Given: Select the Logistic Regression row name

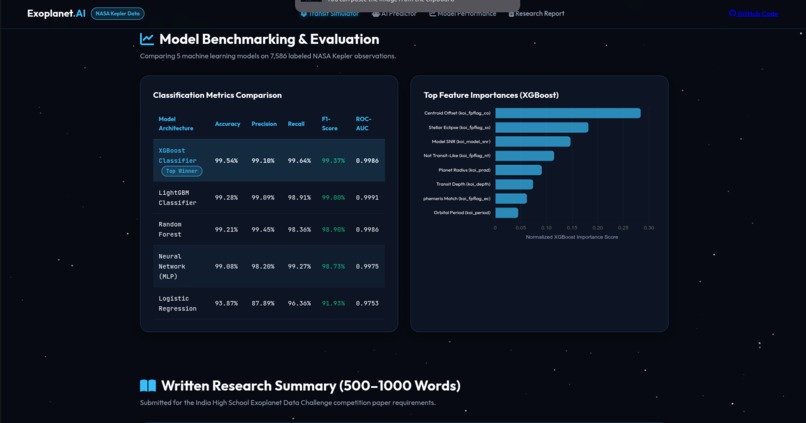Looking at the screenshot, I should 177,303.
